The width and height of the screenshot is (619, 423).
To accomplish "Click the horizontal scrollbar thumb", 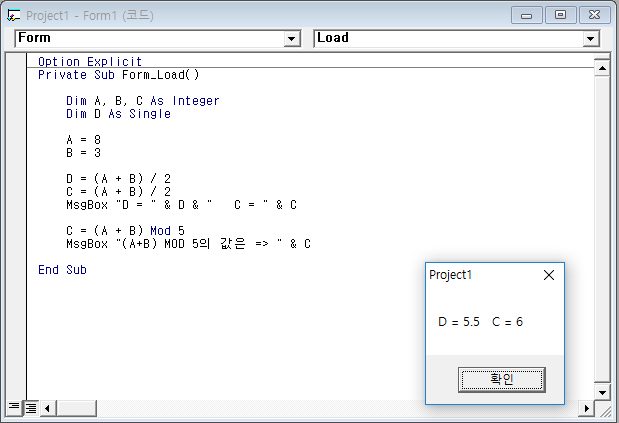I will pos(77,408).
